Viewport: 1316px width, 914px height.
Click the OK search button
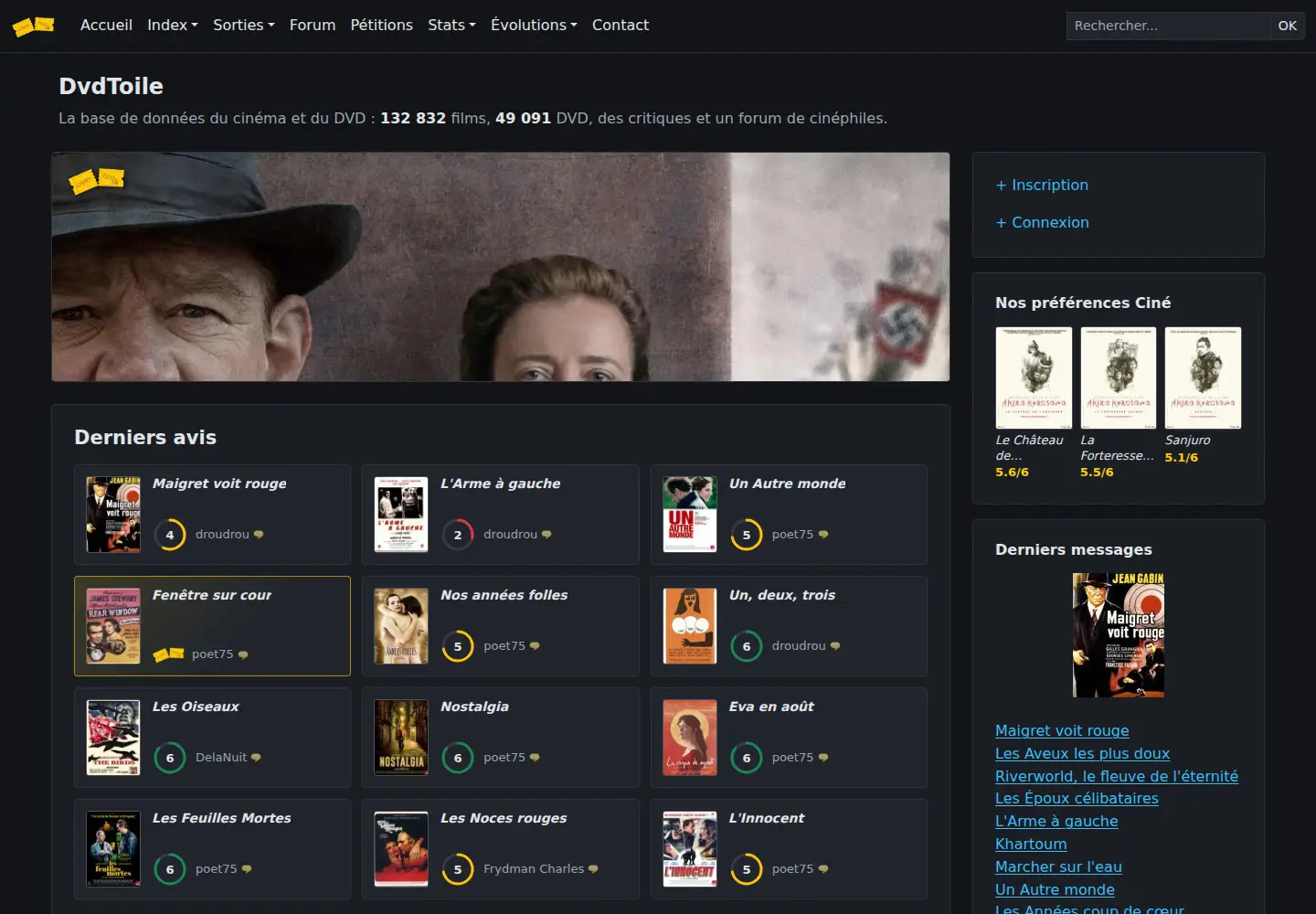(1288, 26)
